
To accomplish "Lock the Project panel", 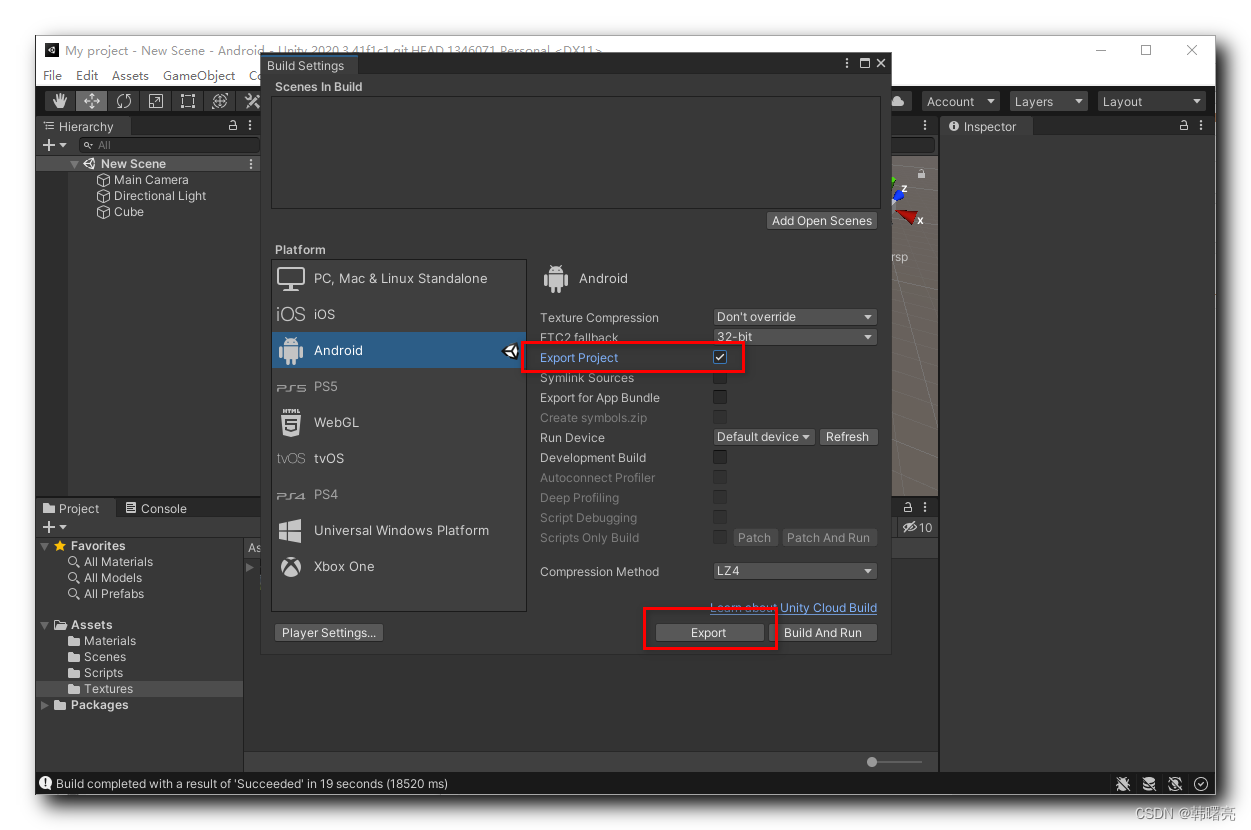I will click(909, 508).
